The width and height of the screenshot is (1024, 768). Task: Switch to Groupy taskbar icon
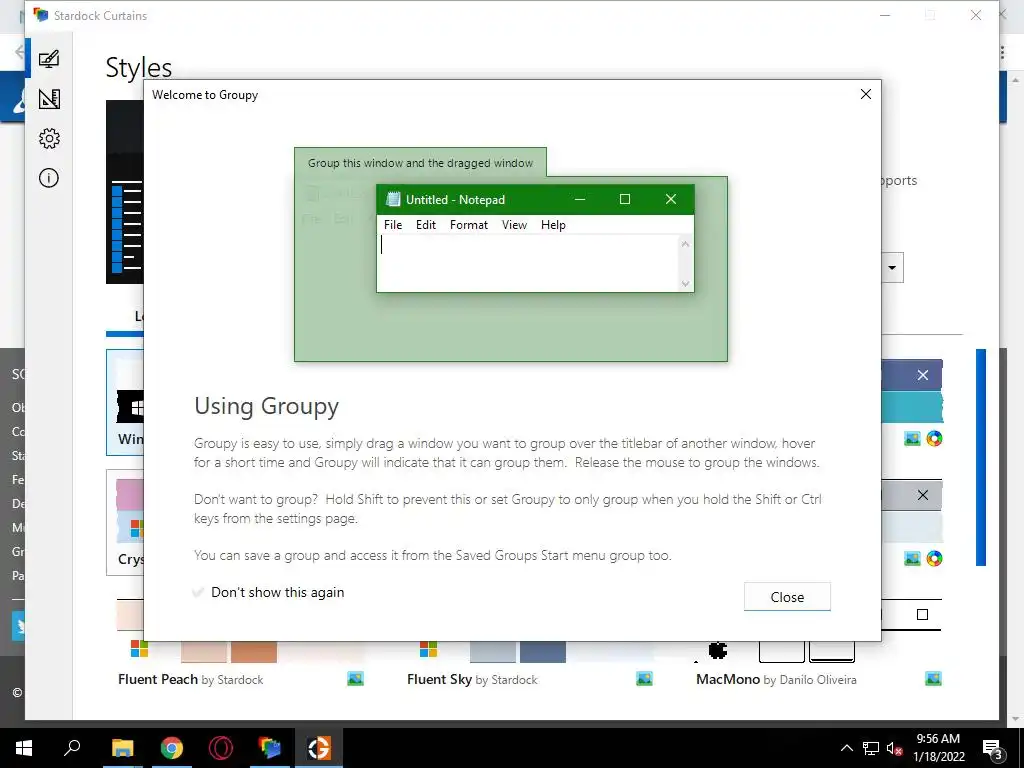coord(319,748)
